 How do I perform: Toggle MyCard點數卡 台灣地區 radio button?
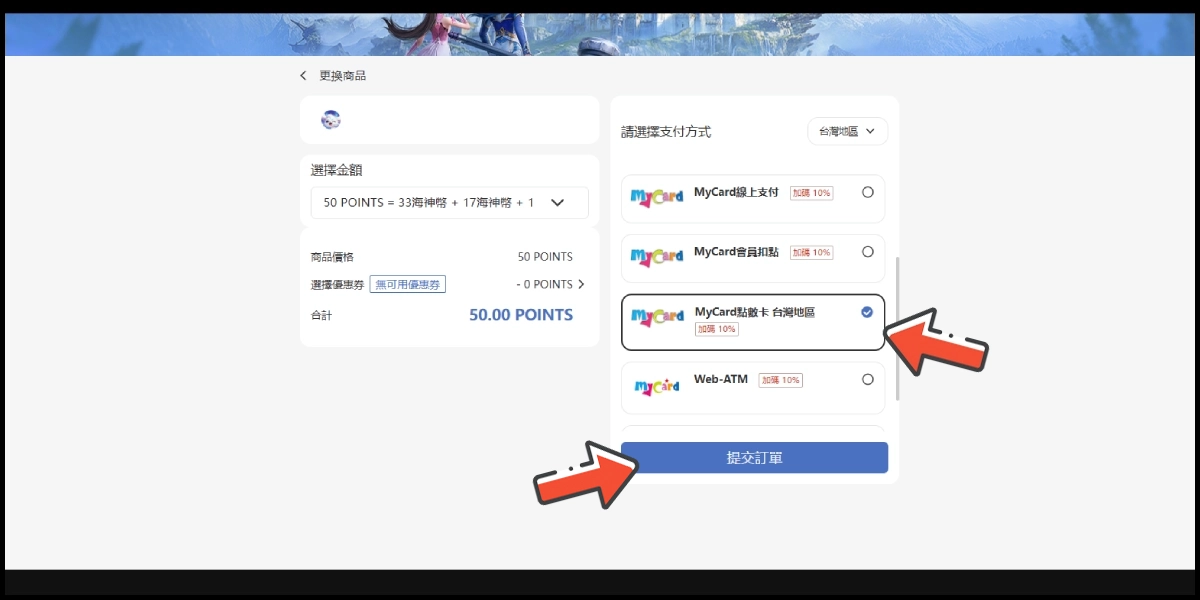[x=867, y=312]
